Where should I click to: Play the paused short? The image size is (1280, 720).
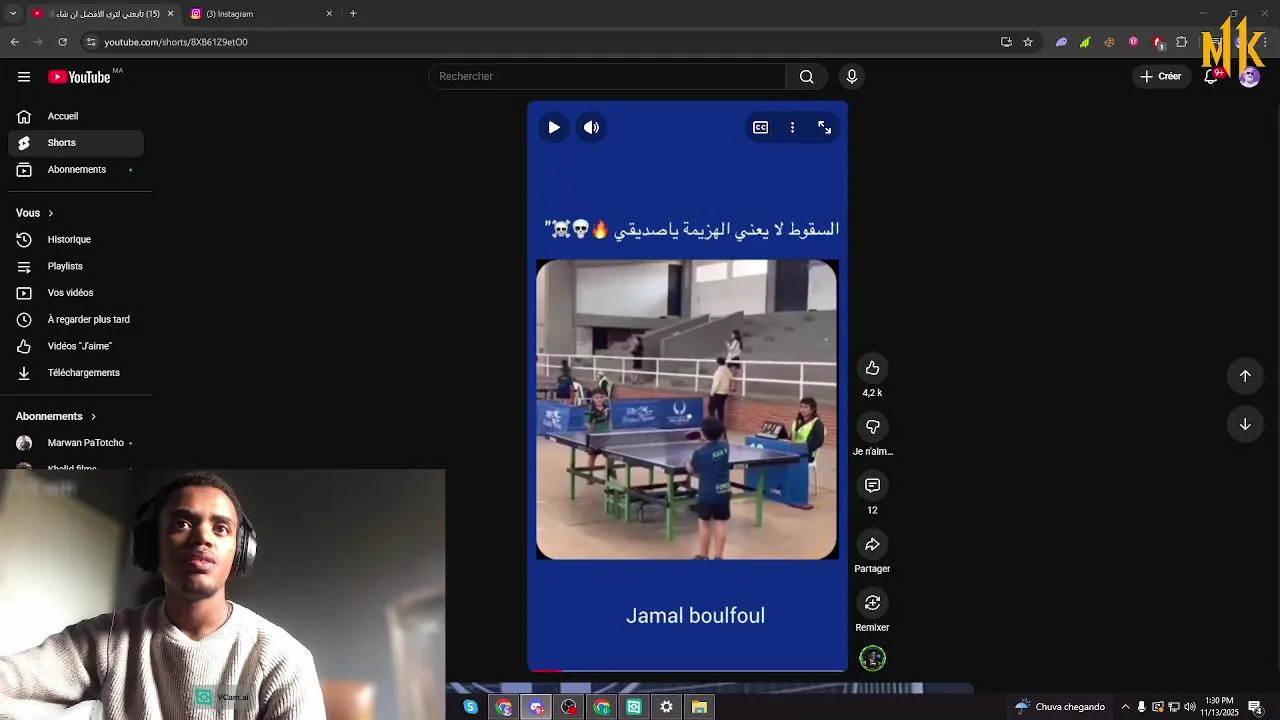pyautogui.click(x=553, y=127)
